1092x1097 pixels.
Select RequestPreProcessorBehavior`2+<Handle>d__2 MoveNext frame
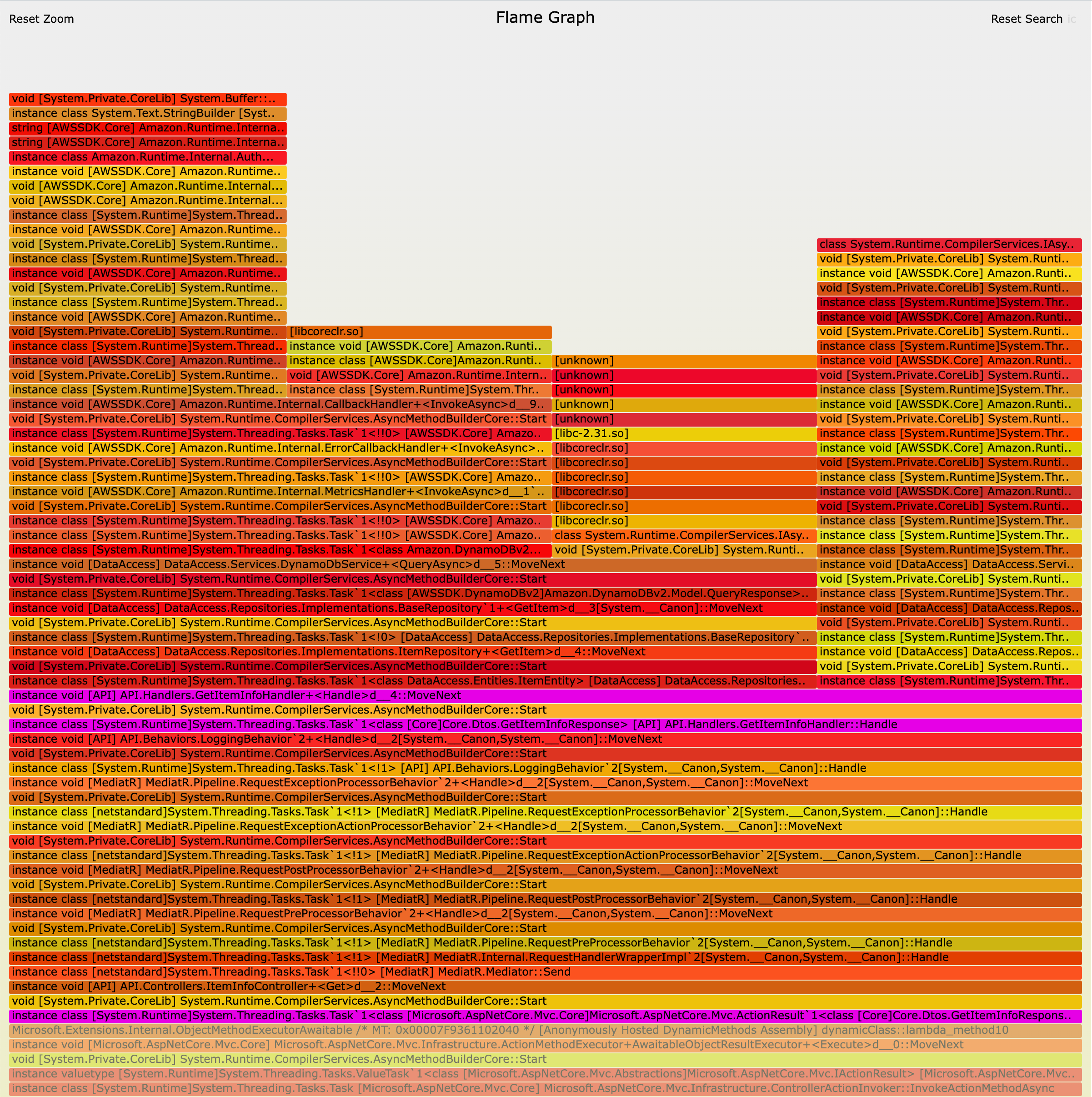point(546,914)
